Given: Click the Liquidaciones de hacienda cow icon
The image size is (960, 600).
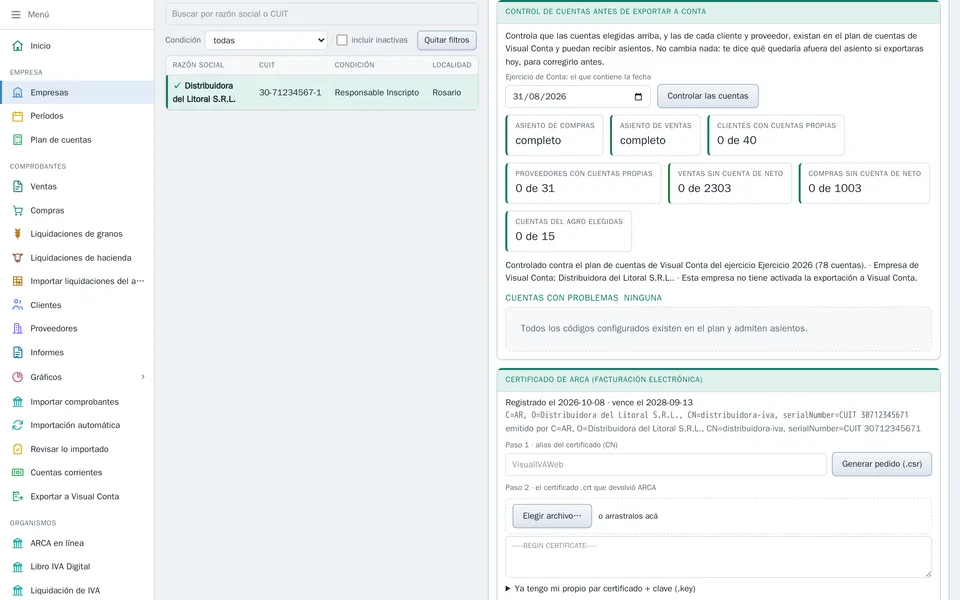Looking at the screenshot, I should (18, 258).
